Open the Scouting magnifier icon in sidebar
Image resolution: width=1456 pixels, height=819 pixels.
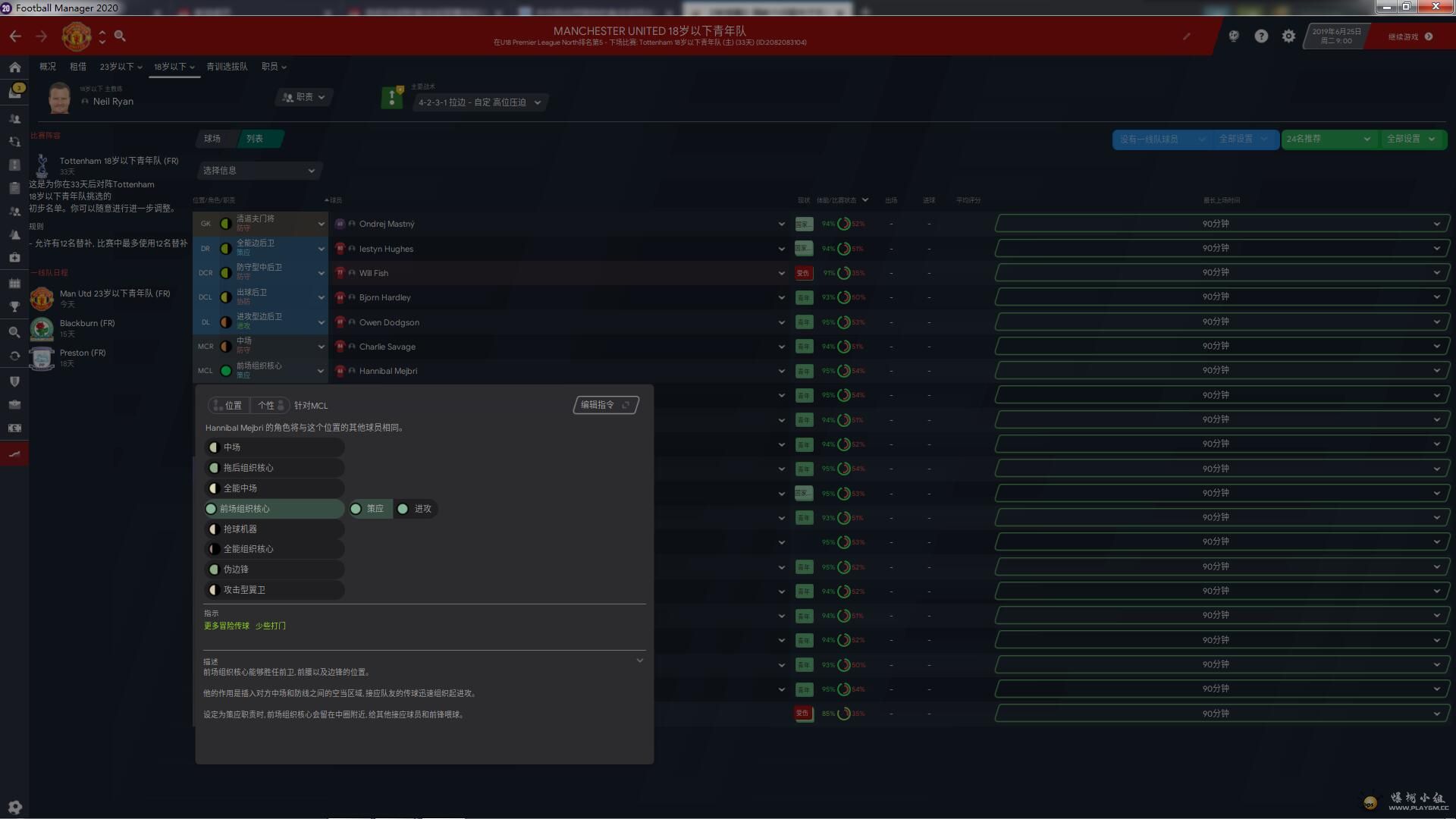point(14,332)
